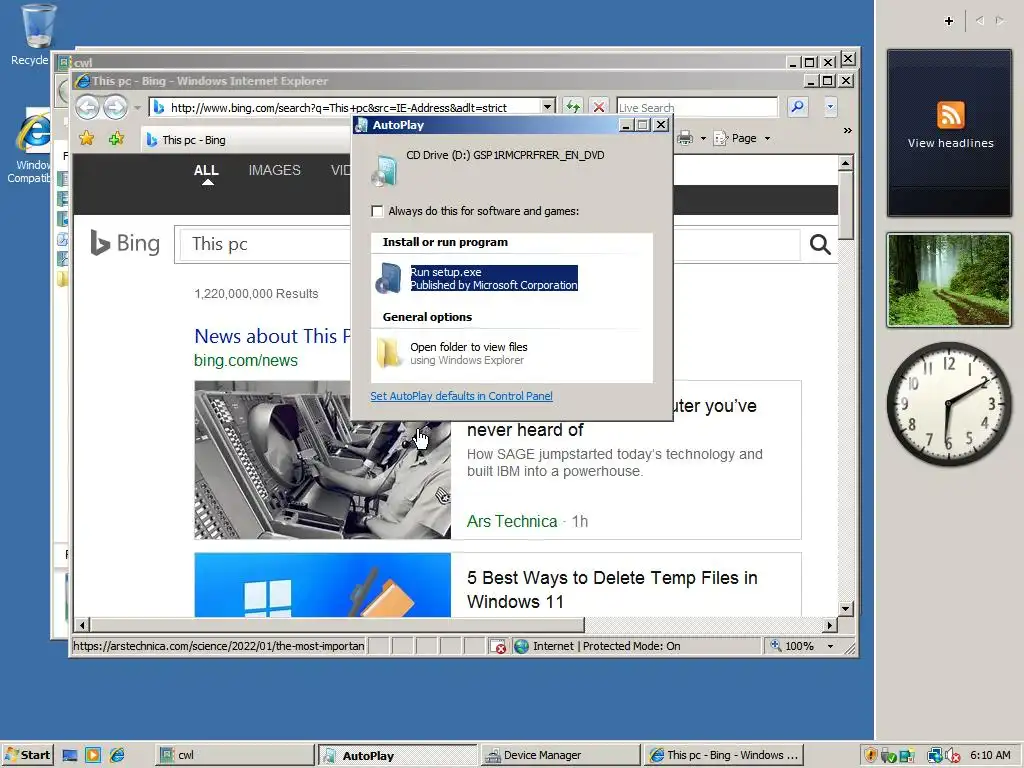Open the 'News about This P' headline link
The image size is (1024, 768).
(273, 336)
